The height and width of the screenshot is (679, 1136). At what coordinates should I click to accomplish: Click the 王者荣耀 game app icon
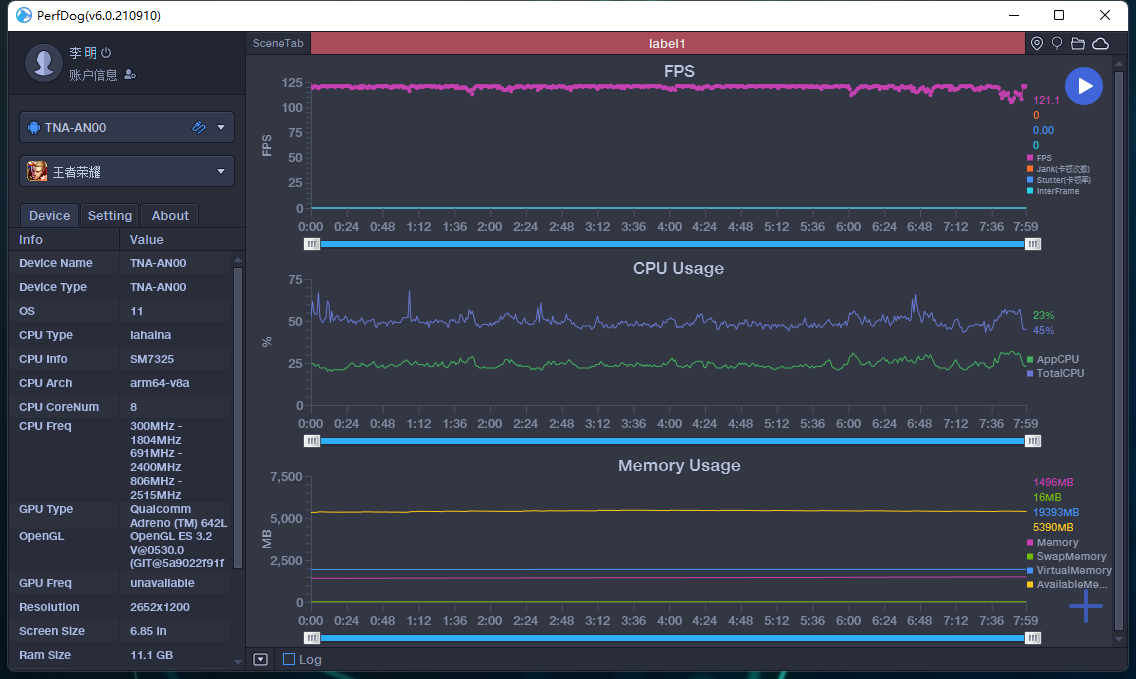37,172
